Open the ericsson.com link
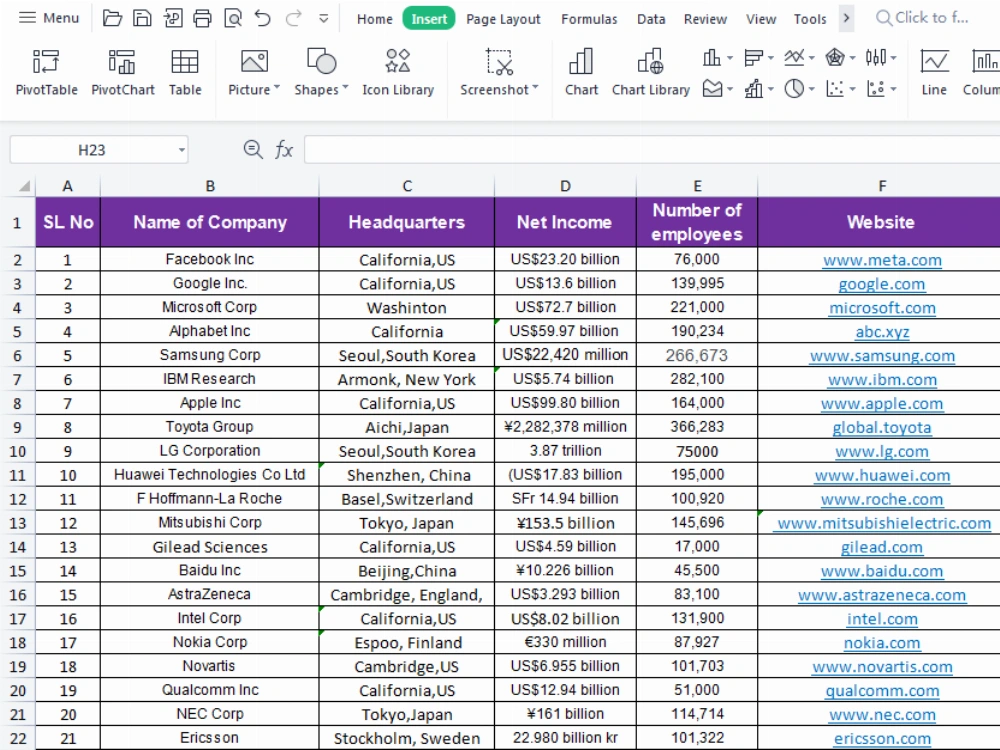Screen dimensions: 1000x750 (882, 739)
